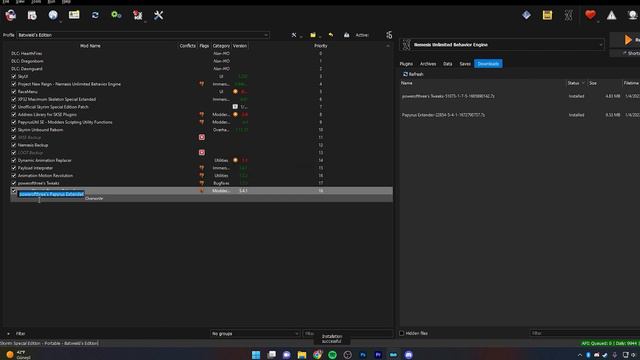Click the Category column header
The width and height of the screenshot is (640, 360).
coord(221,46)
